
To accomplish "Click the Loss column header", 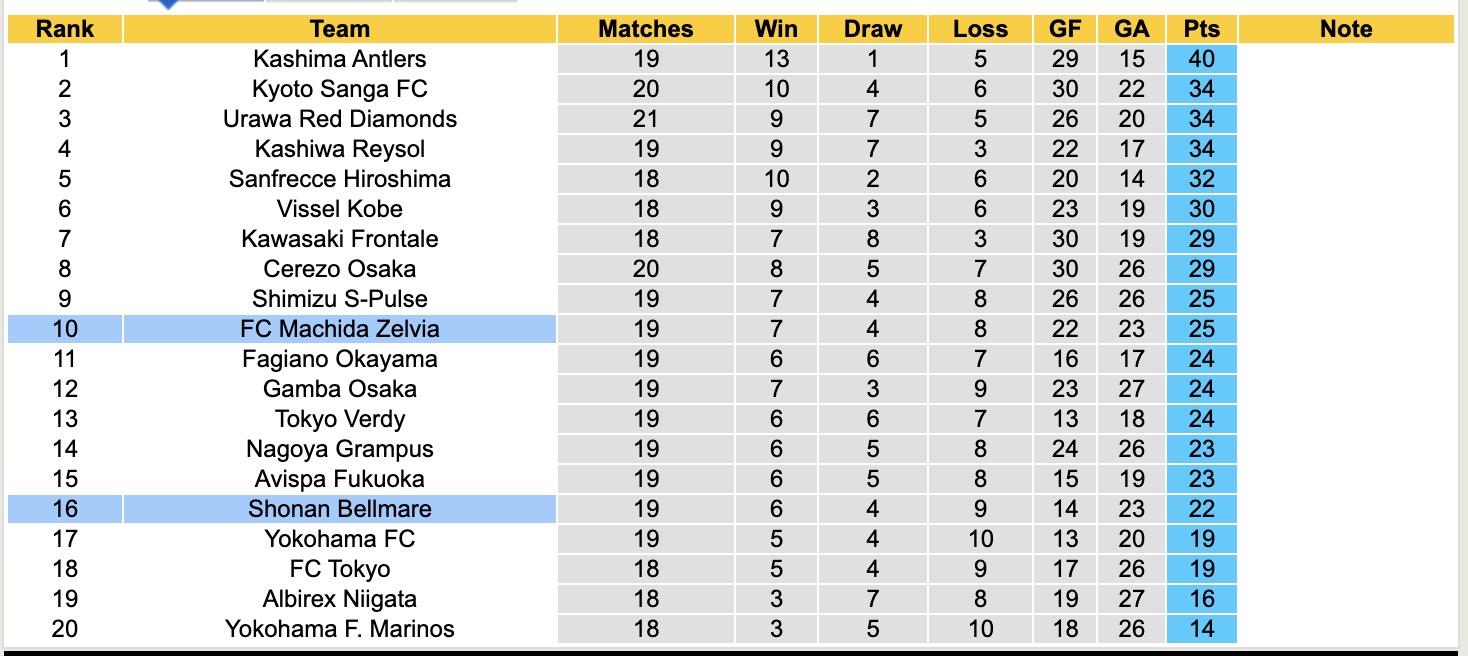I will tap(980, 29).
